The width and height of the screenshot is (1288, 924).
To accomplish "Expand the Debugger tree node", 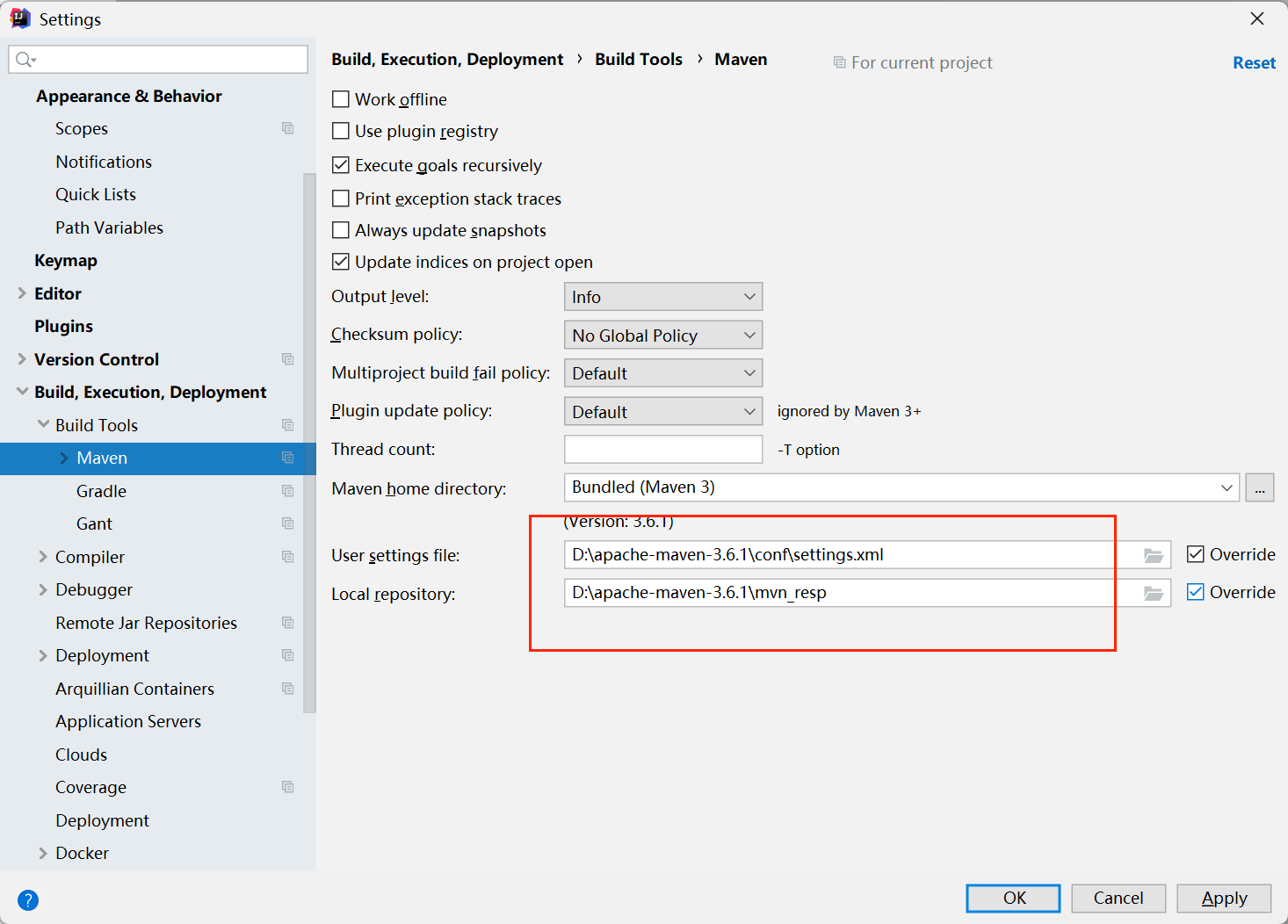I will [x=43, y=589].
